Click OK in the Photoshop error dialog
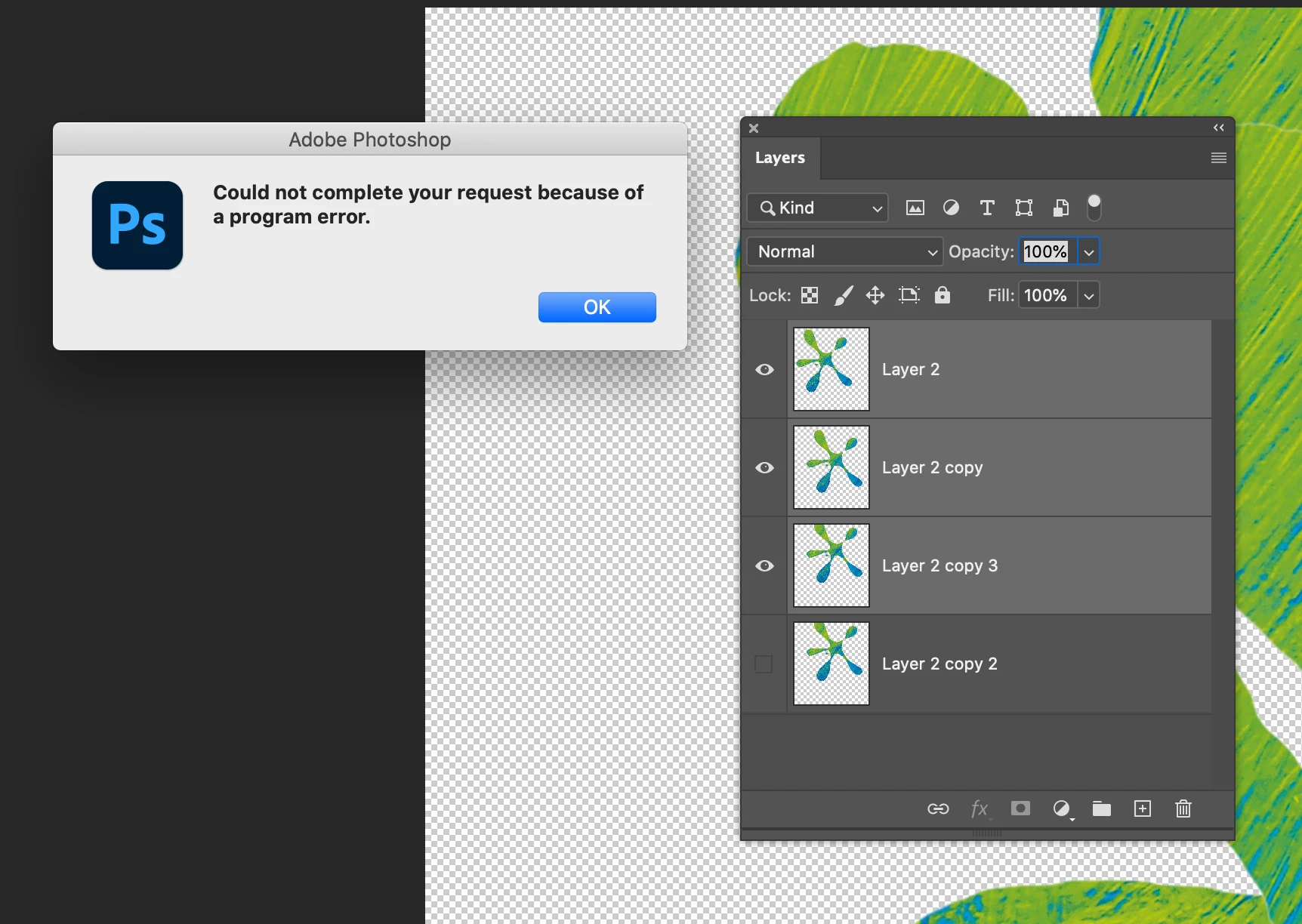 597,307
